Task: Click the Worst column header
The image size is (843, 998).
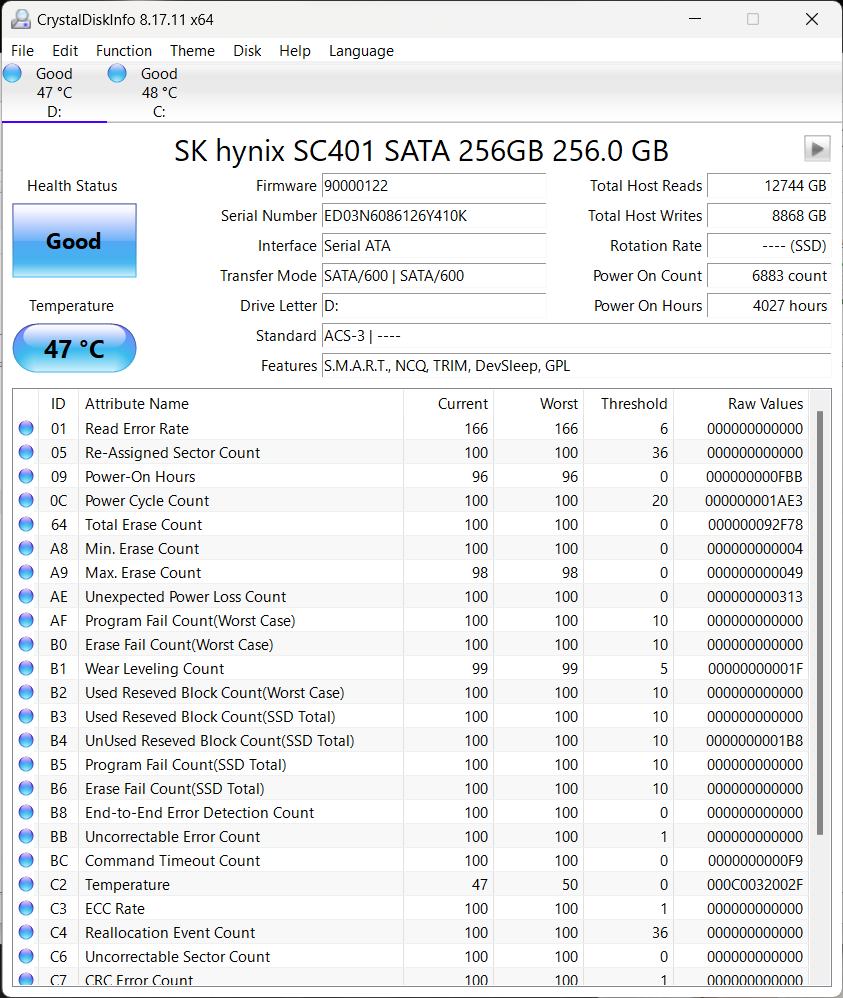Action: pyautogui.click(x=539, y=404)
